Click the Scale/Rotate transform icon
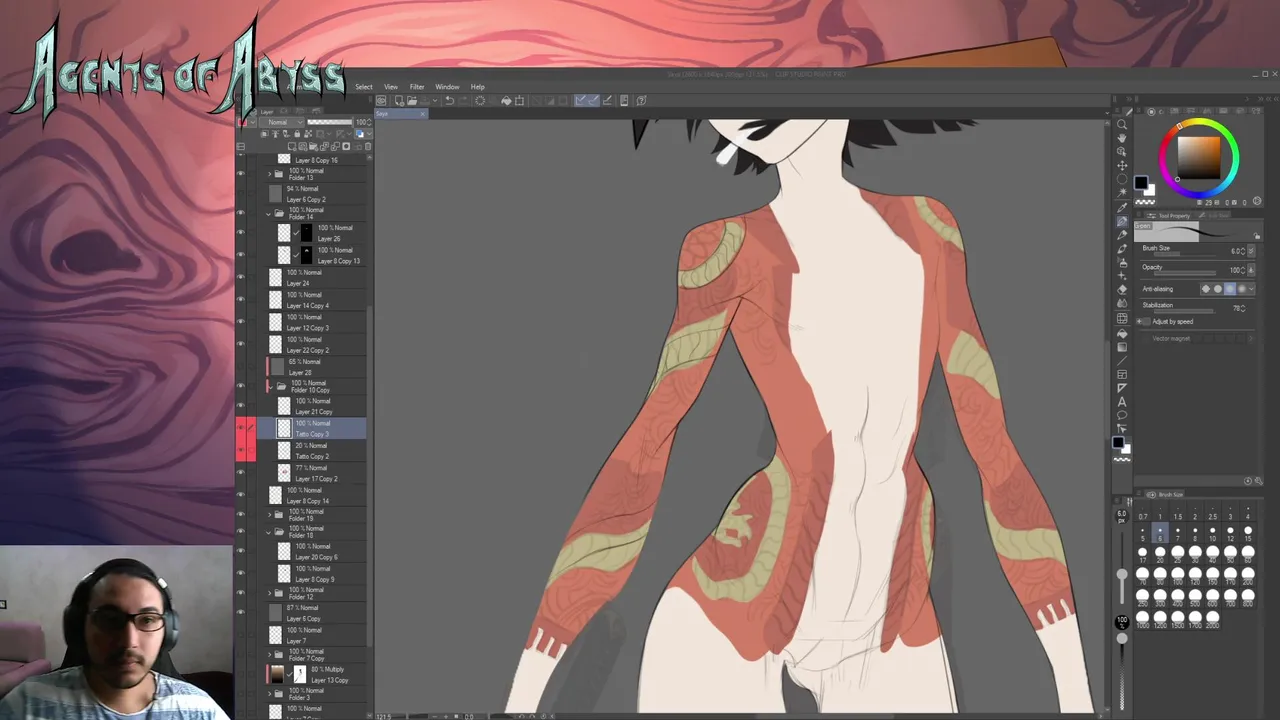Screen dimensions: 1280x720 coord(520,100)
